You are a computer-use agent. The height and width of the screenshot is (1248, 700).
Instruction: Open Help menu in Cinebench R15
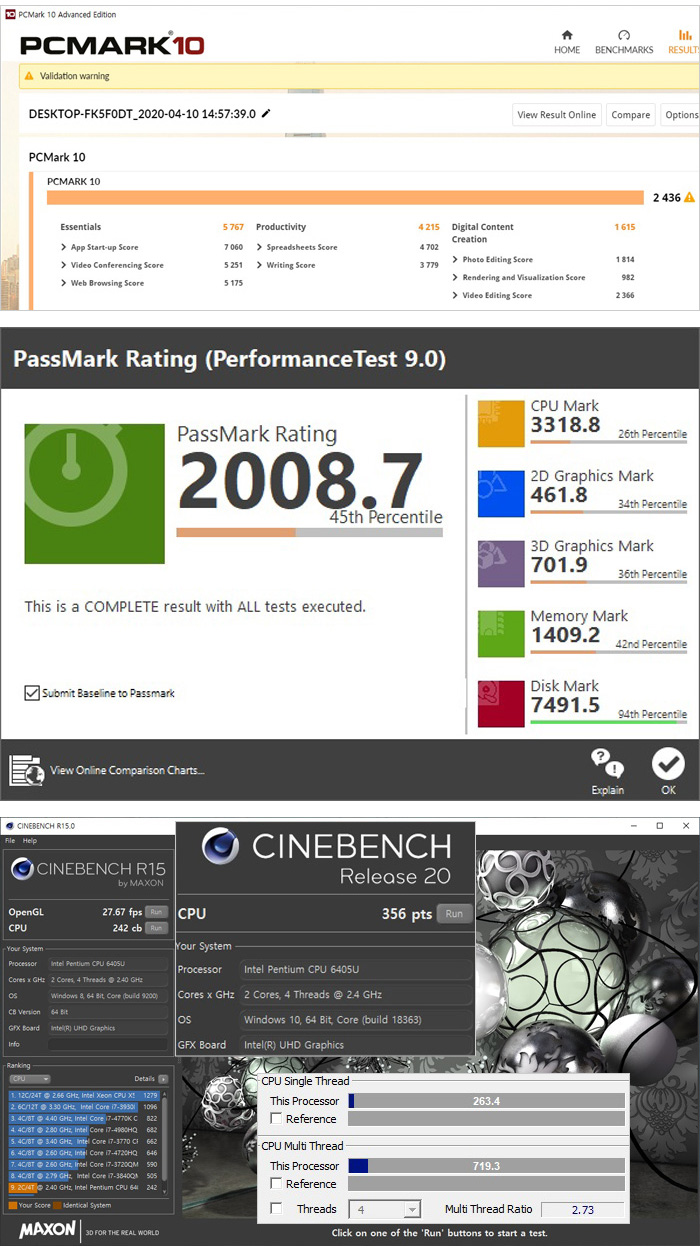coord(30,841)
